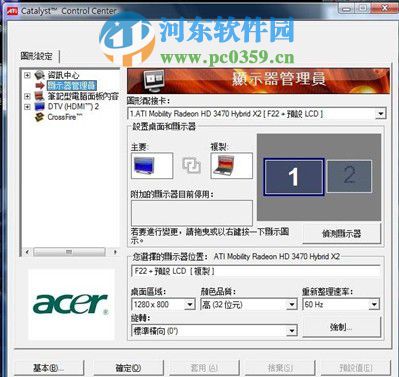Click the 基本(B)... button

pos(49,368)
